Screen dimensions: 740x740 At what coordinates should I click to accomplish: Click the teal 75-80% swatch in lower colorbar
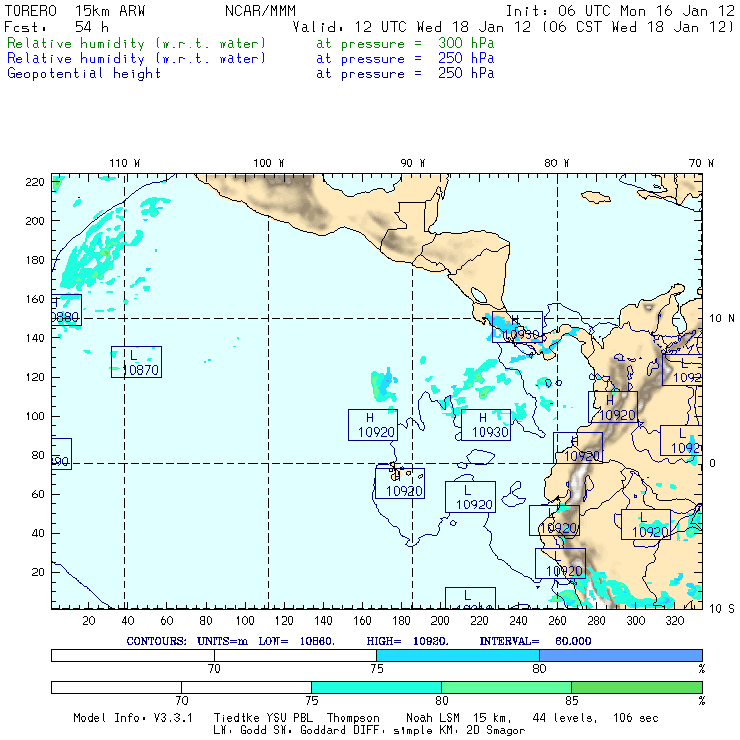pos(377,687)
